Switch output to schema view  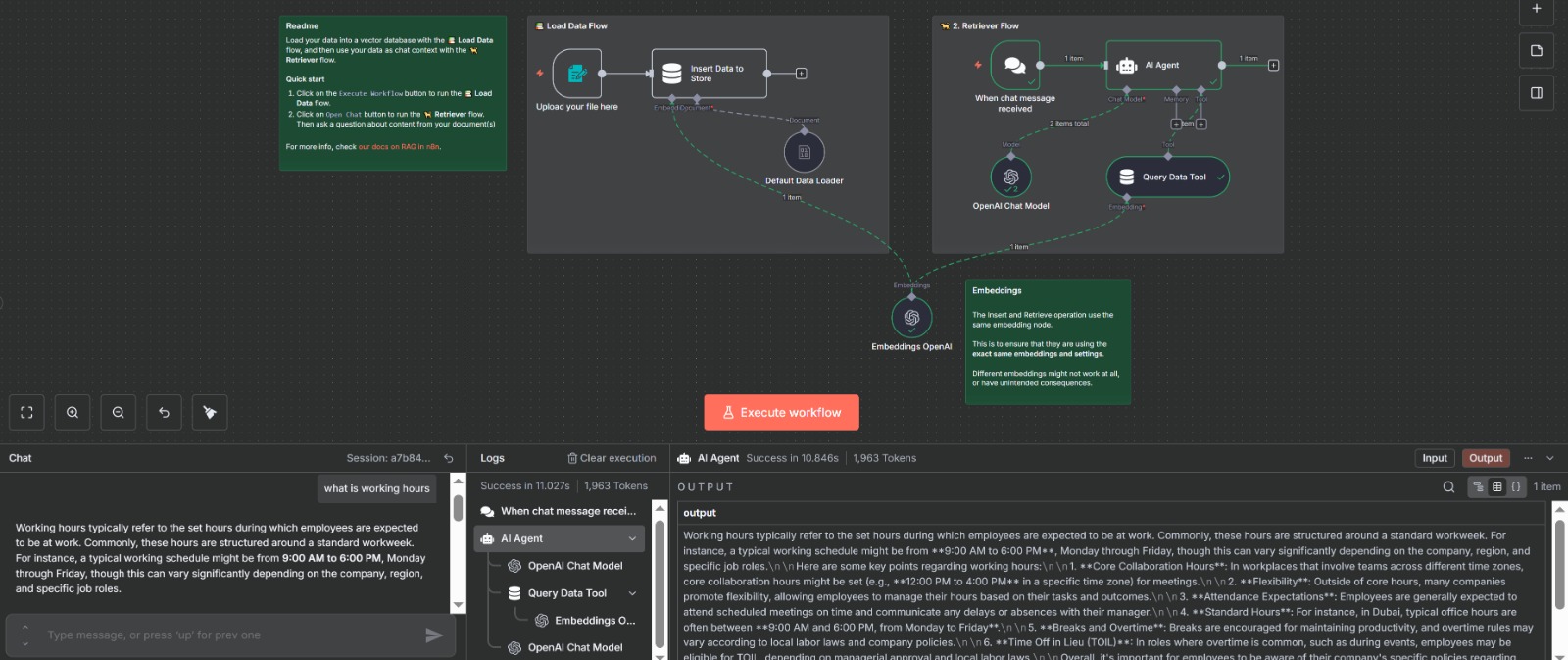[1478, 487]
